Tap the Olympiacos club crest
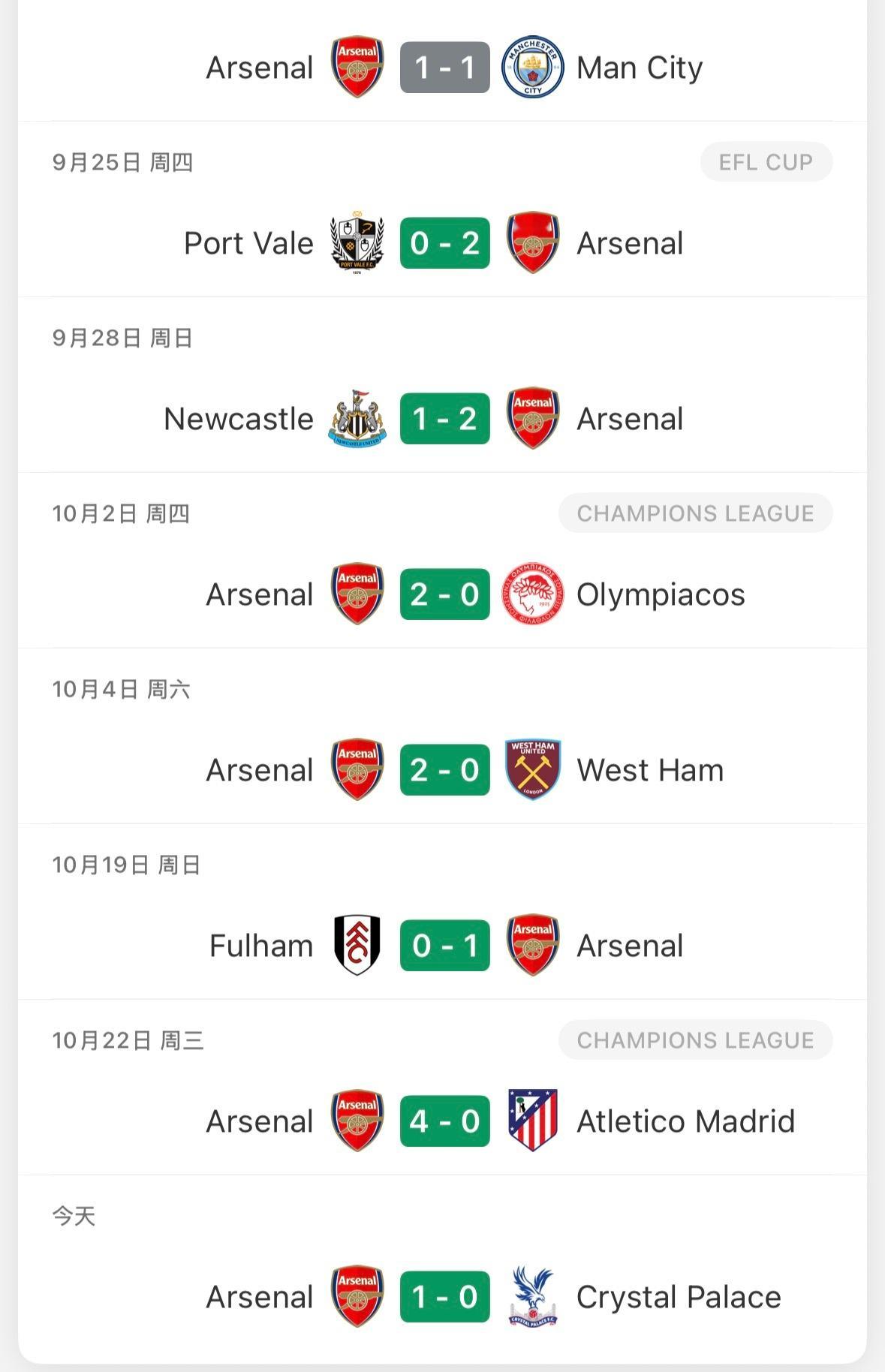This screenshot has height=1372, width=885. (532, 594)
